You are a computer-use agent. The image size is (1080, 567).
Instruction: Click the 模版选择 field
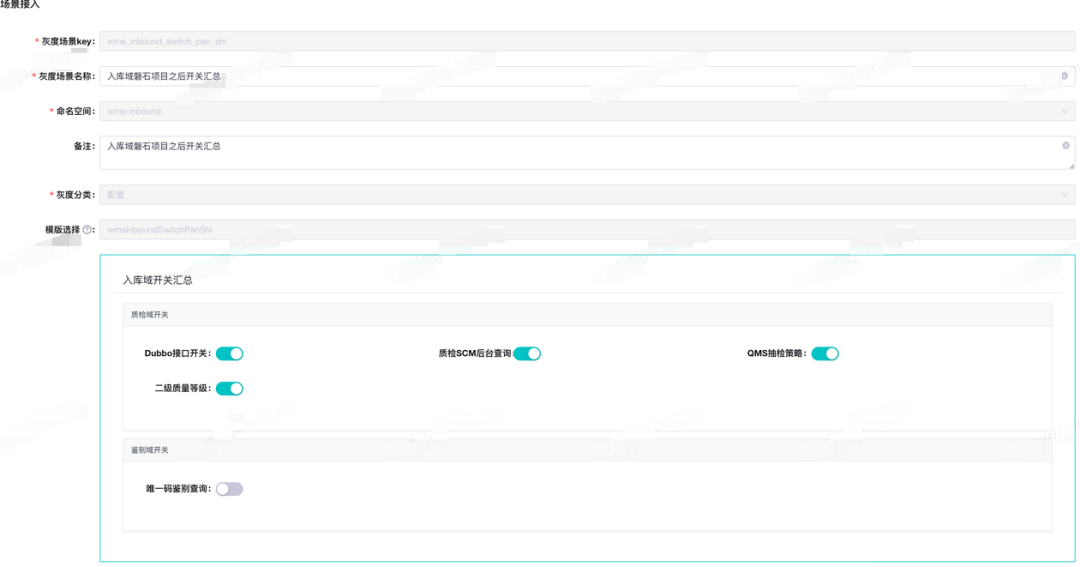587,229
